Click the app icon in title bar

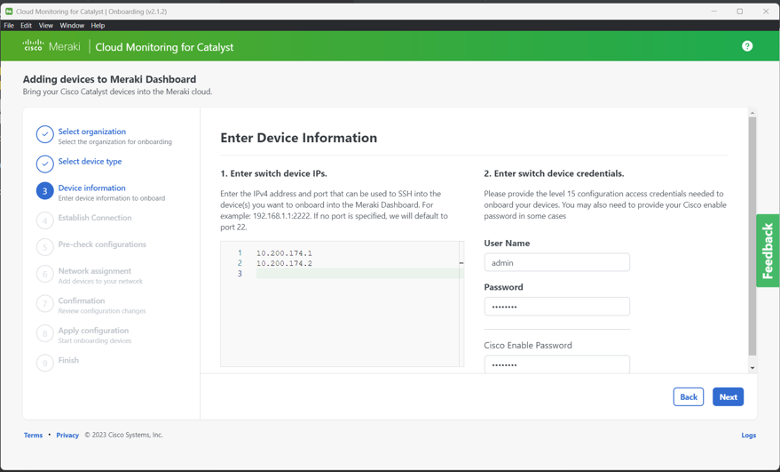(9, 11)
